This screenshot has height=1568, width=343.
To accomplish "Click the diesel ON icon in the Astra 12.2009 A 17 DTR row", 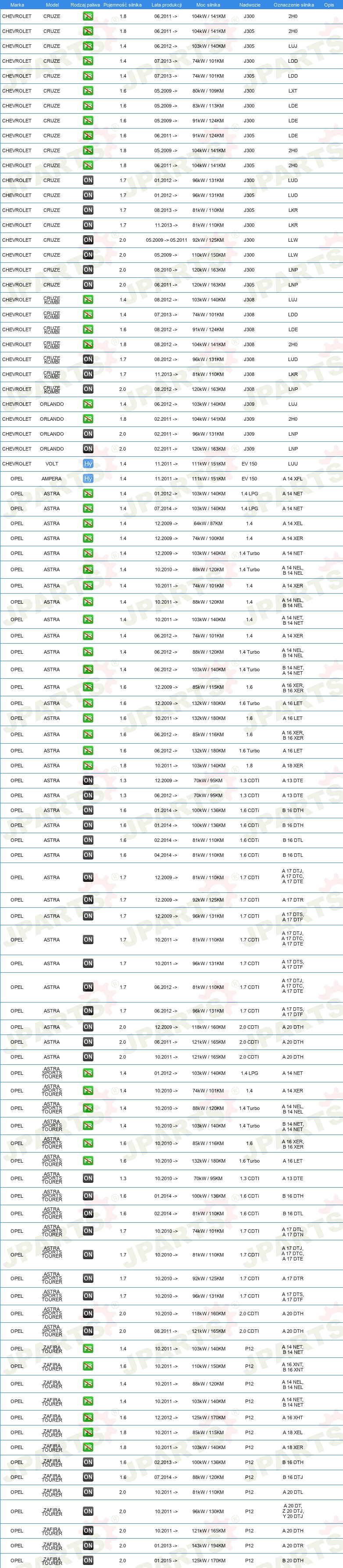I will 88,900.
